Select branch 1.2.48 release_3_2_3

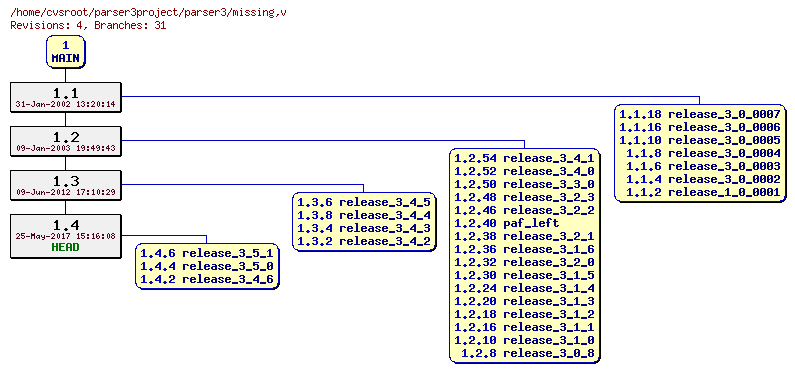pyautogui.click(x=524, y=197)
